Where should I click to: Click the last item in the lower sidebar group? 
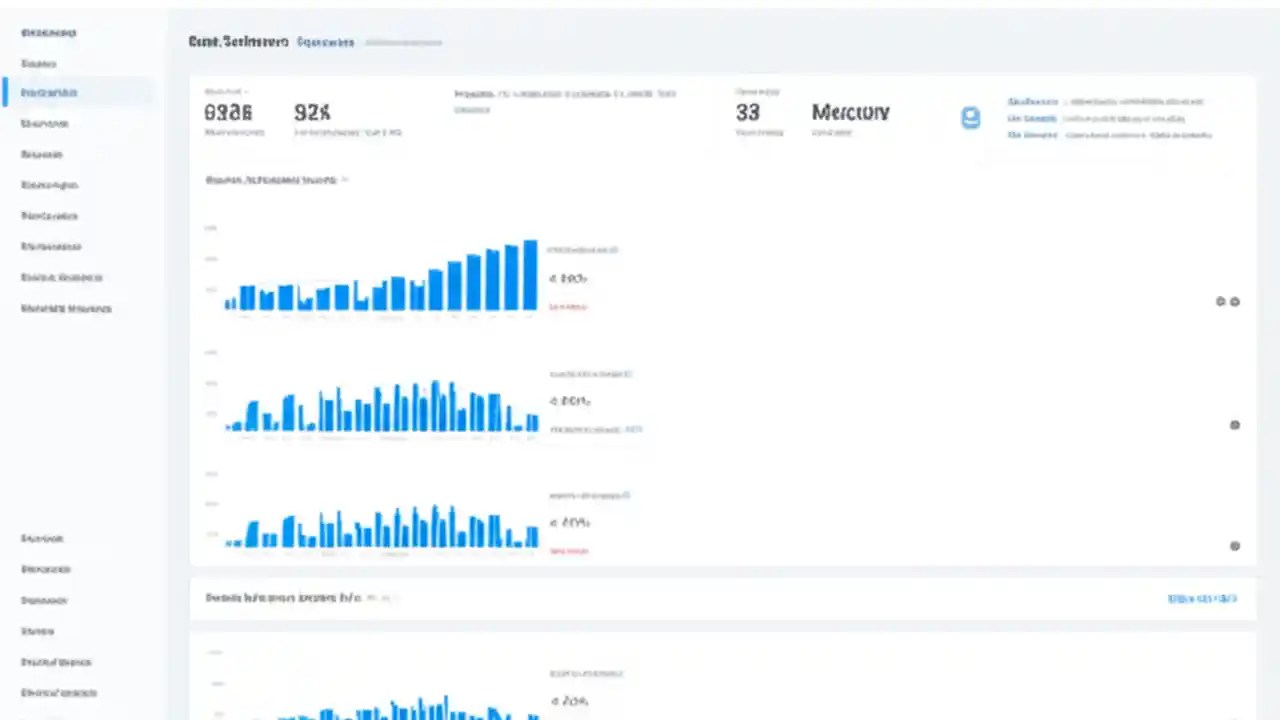pyautogui.click(x=58, y=692)
